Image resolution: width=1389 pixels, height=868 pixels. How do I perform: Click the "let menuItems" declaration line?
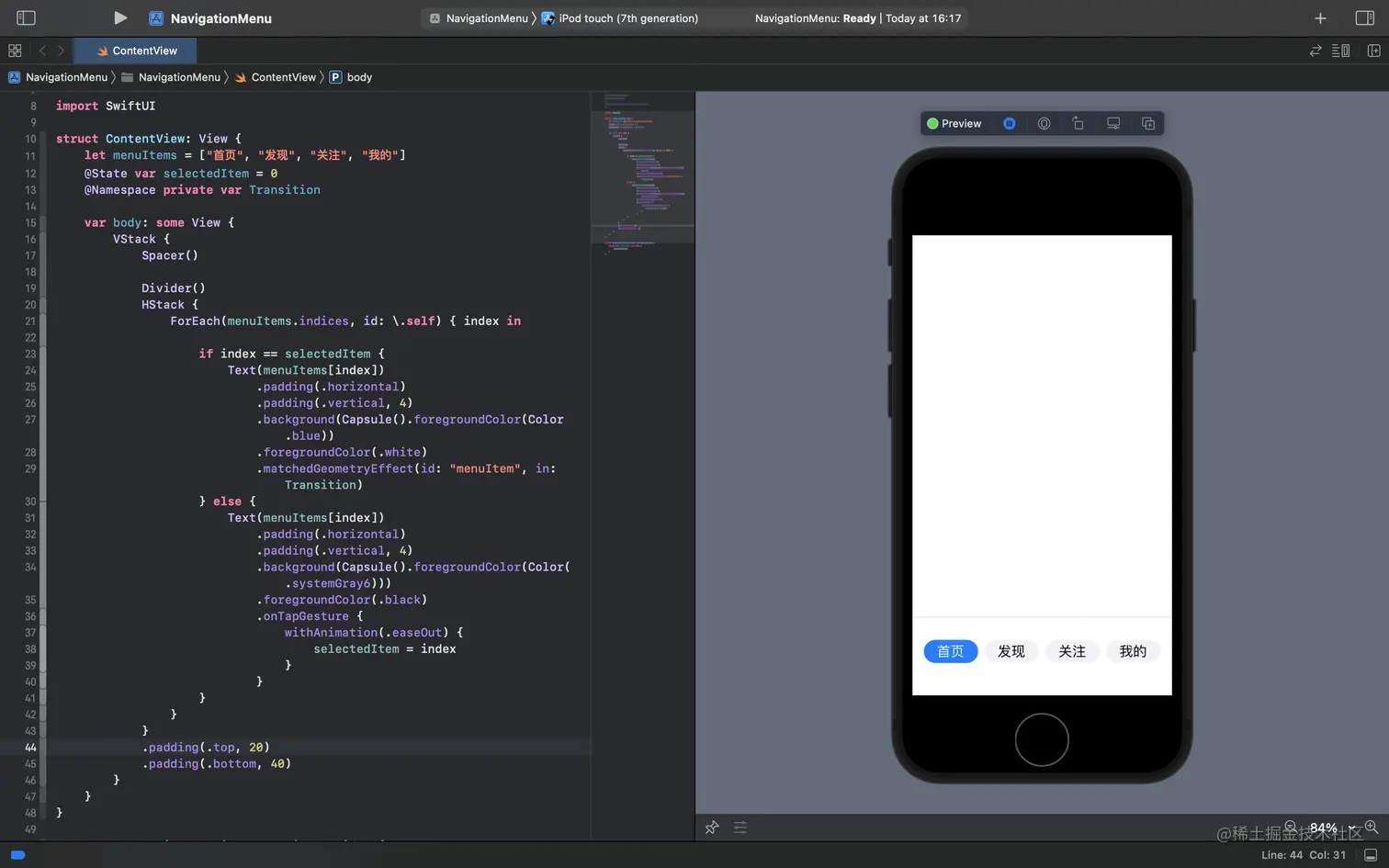(x=244, y=155)
